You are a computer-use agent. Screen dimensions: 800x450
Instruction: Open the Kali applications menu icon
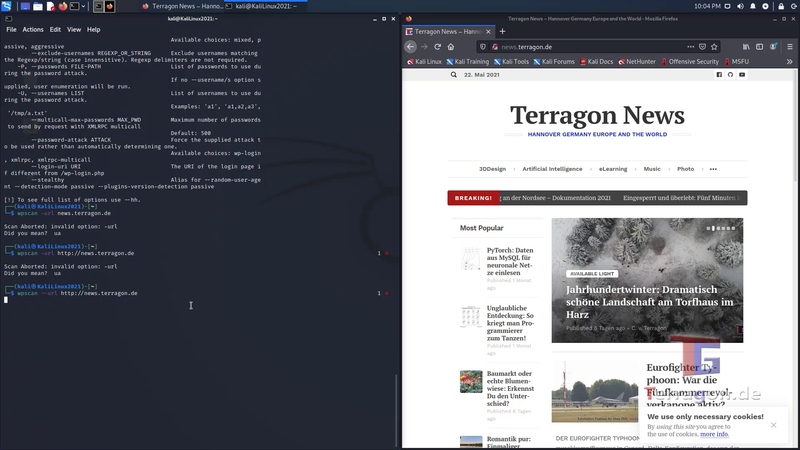click(6, 6)
